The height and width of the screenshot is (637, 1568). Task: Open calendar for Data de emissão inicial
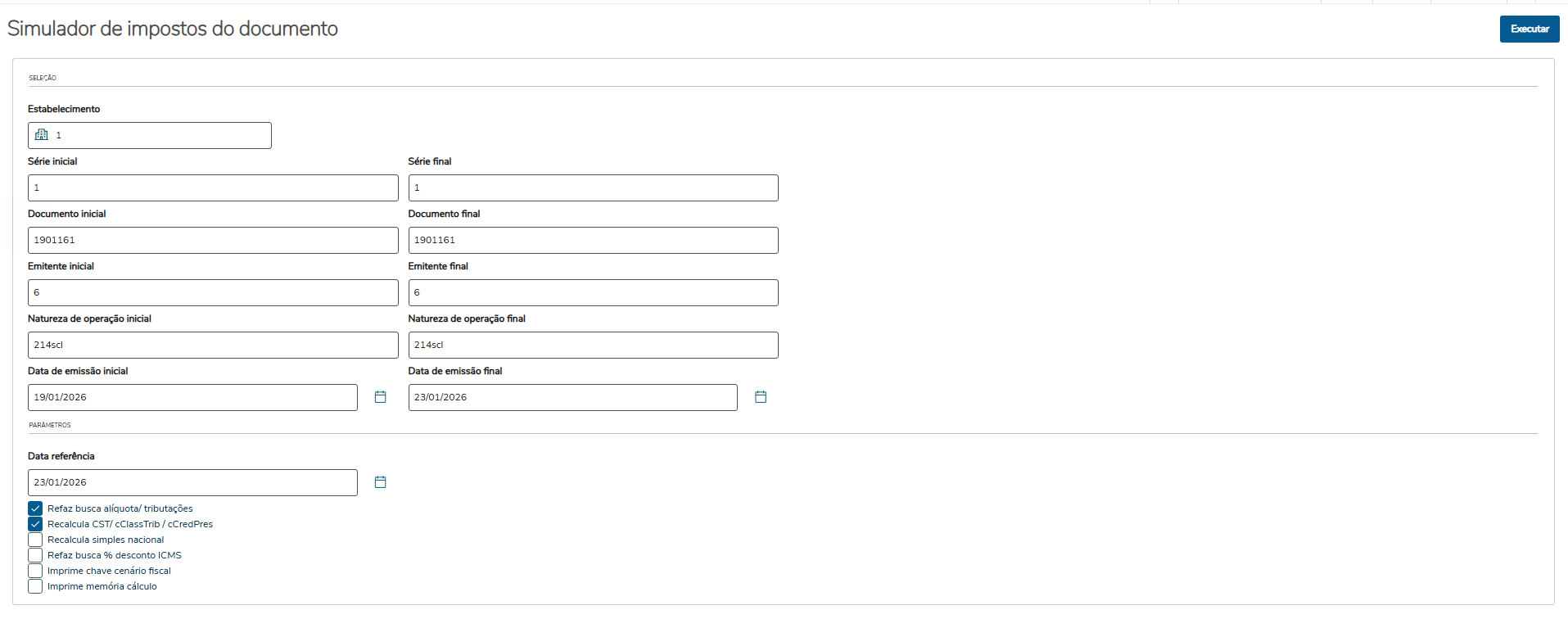coord(380,397)
